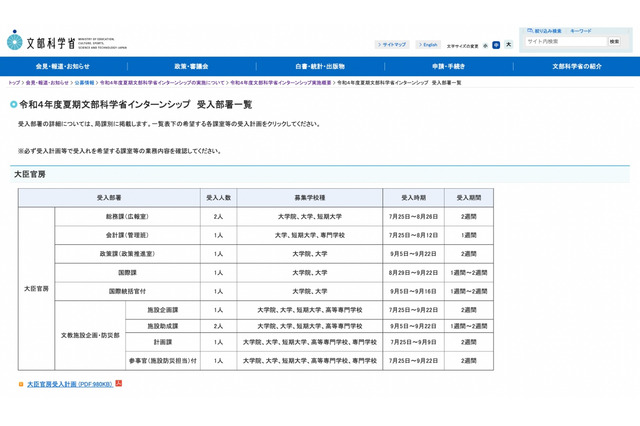Select small font size 小

(485, 45)
